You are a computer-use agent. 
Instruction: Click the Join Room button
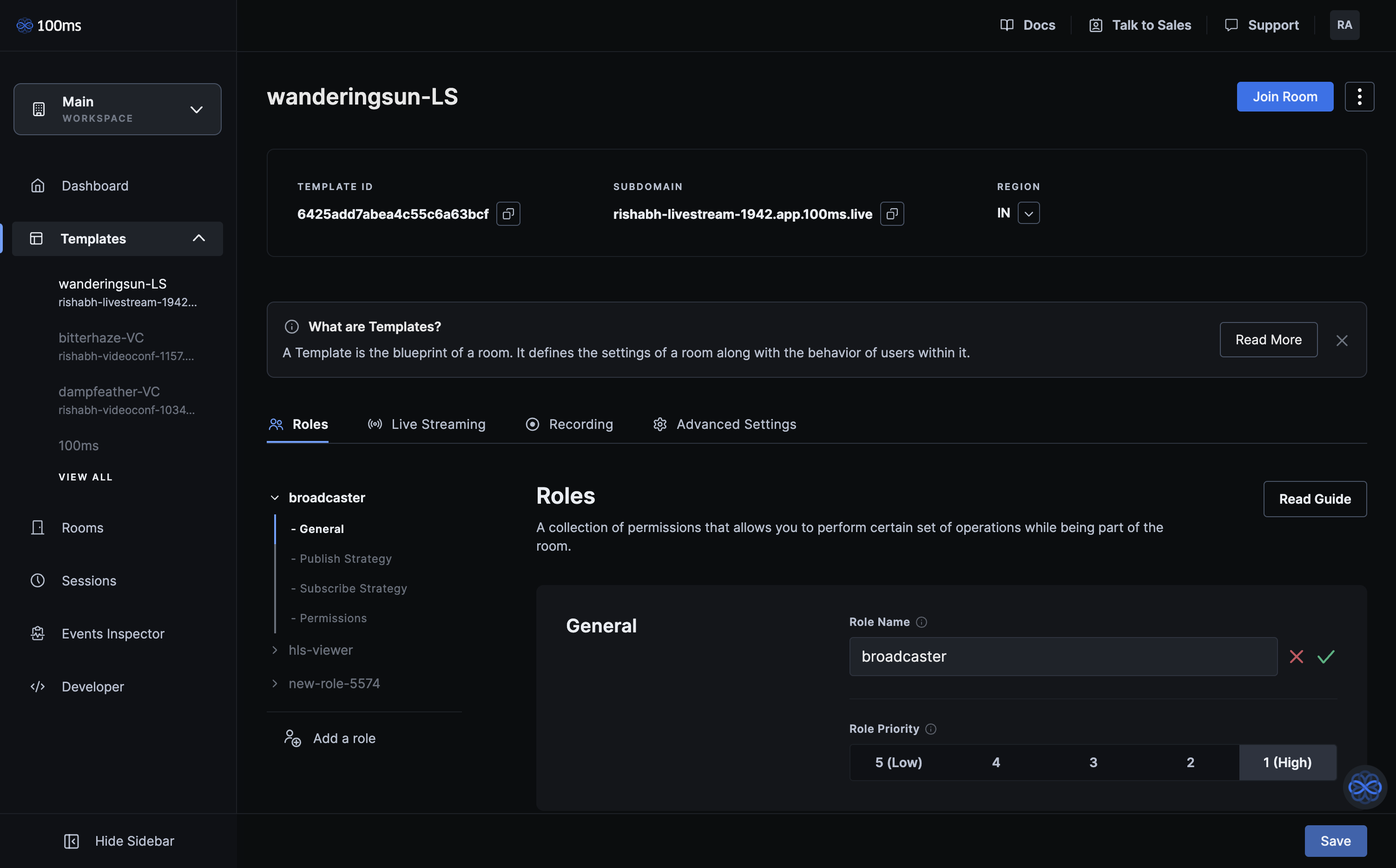pyautogui.click(x=1284, y=97)
